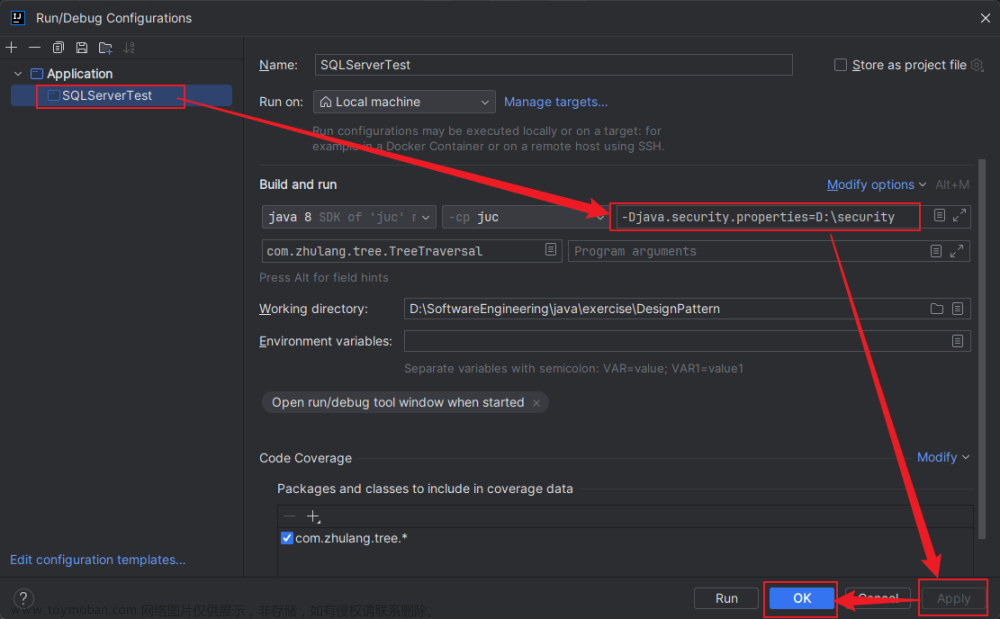Image resolution: width=1000 pixels, height=619 pixels.
Task: Click the settings panel vertical scrollbar
Action: pos(982,347)
